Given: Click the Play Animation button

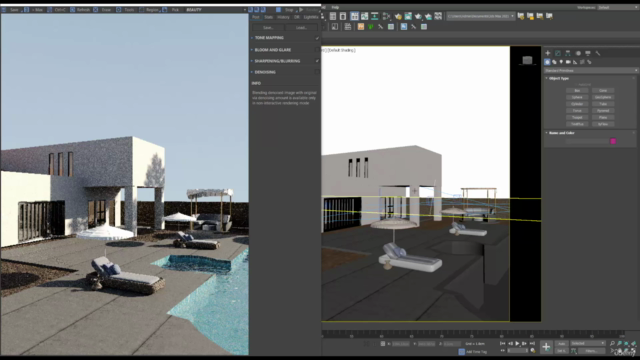Looking at the screenshot, I should (517, 344).
